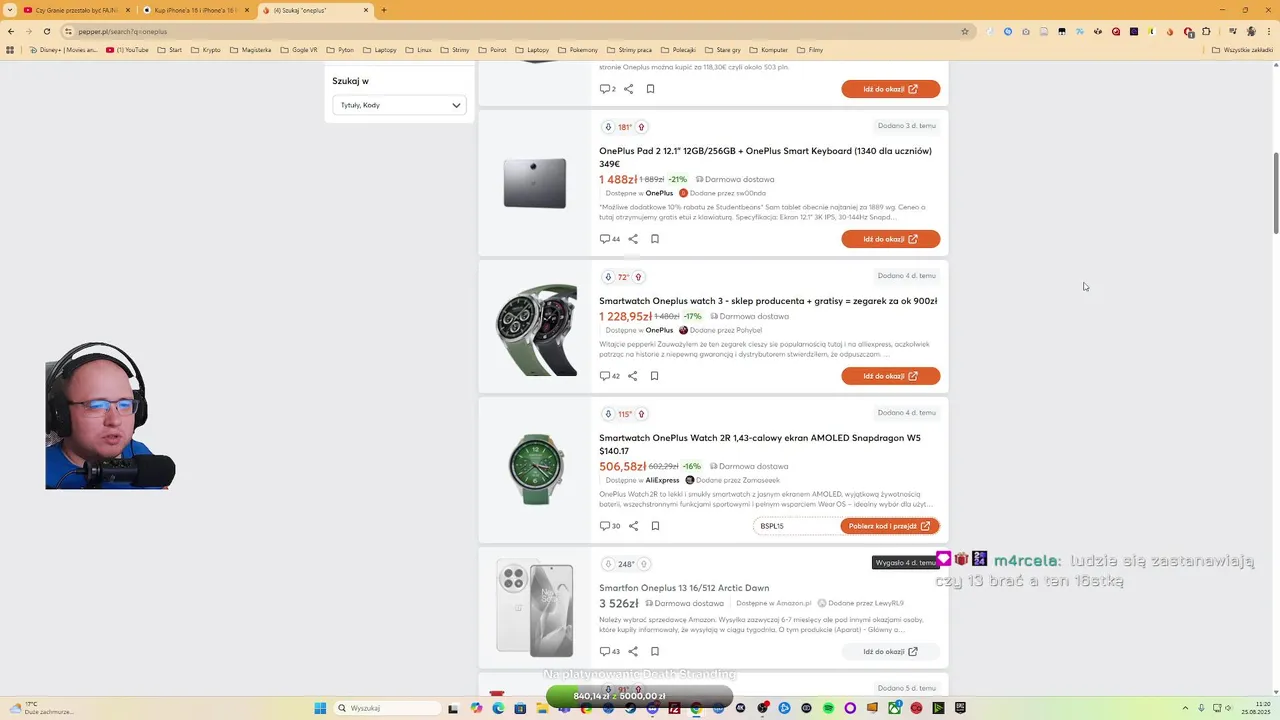Open 'OnePlus Pad 2 12.1"' deal title
Image resolution: width=1280 pixels, height=720 pixels.
[x=765, y=157]
